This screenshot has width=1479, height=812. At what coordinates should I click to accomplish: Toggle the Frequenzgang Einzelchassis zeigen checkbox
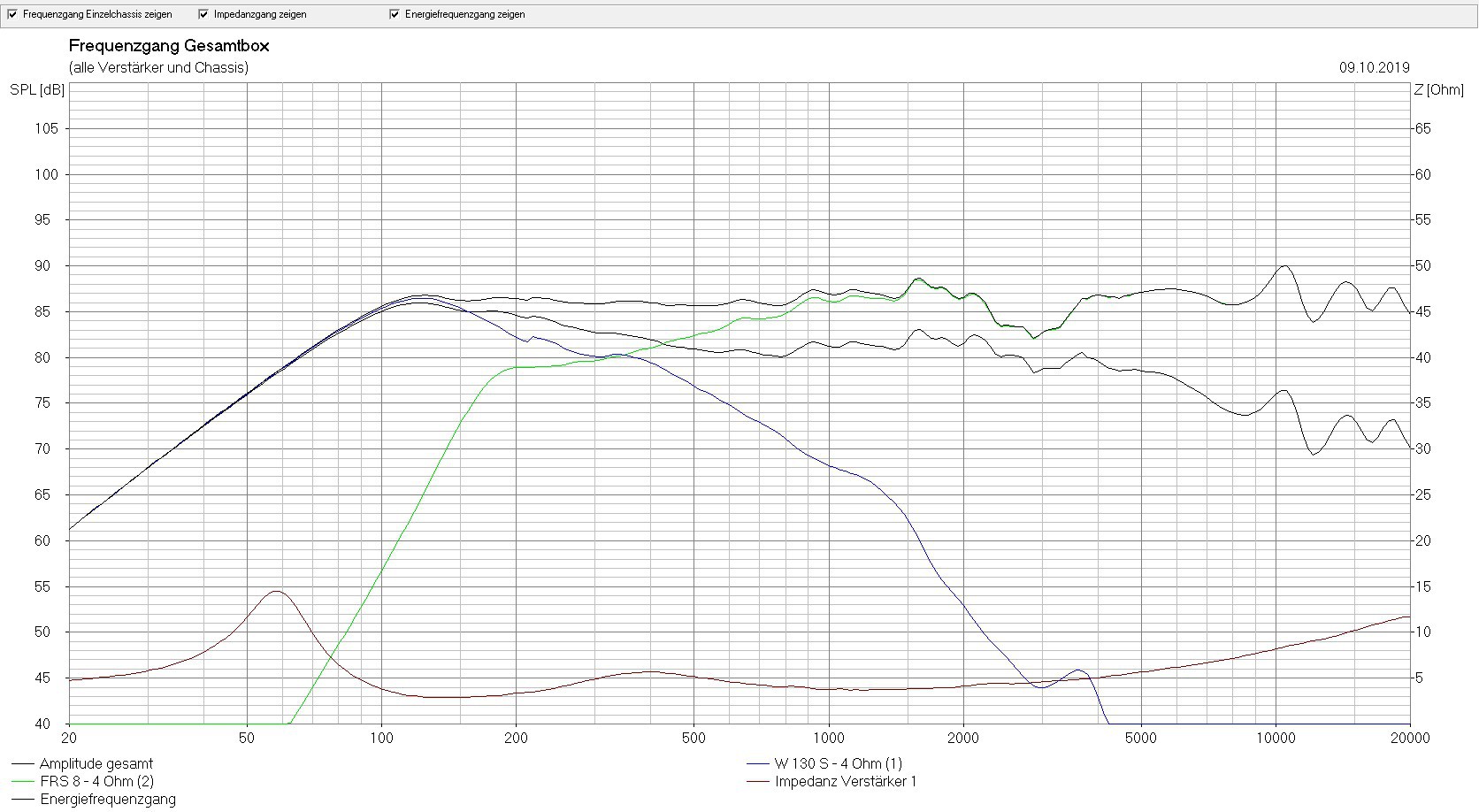pos(12,14)
